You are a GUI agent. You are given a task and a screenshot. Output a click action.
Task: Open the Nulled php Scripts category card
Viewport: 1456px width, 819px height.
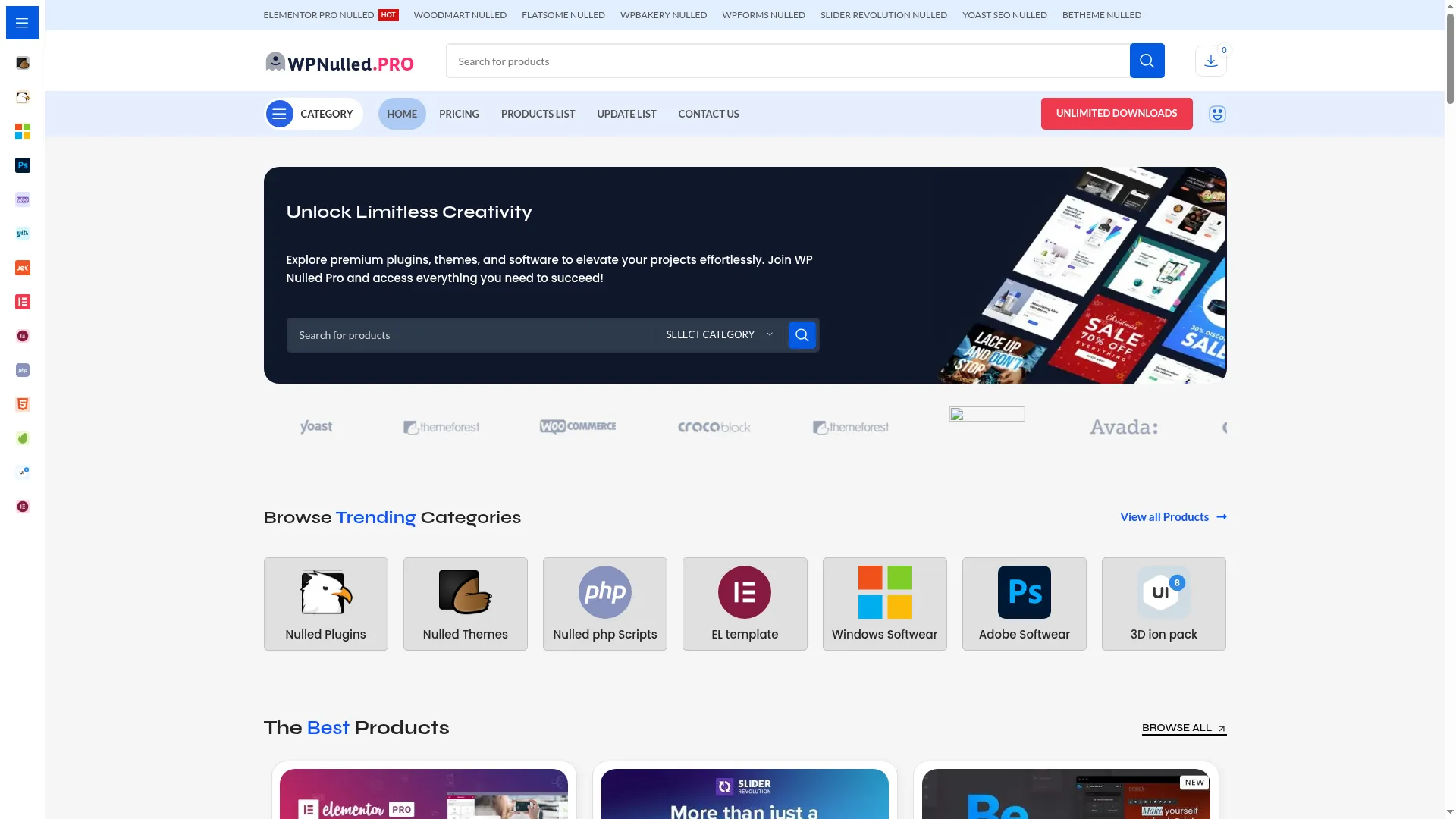point(605,604)
